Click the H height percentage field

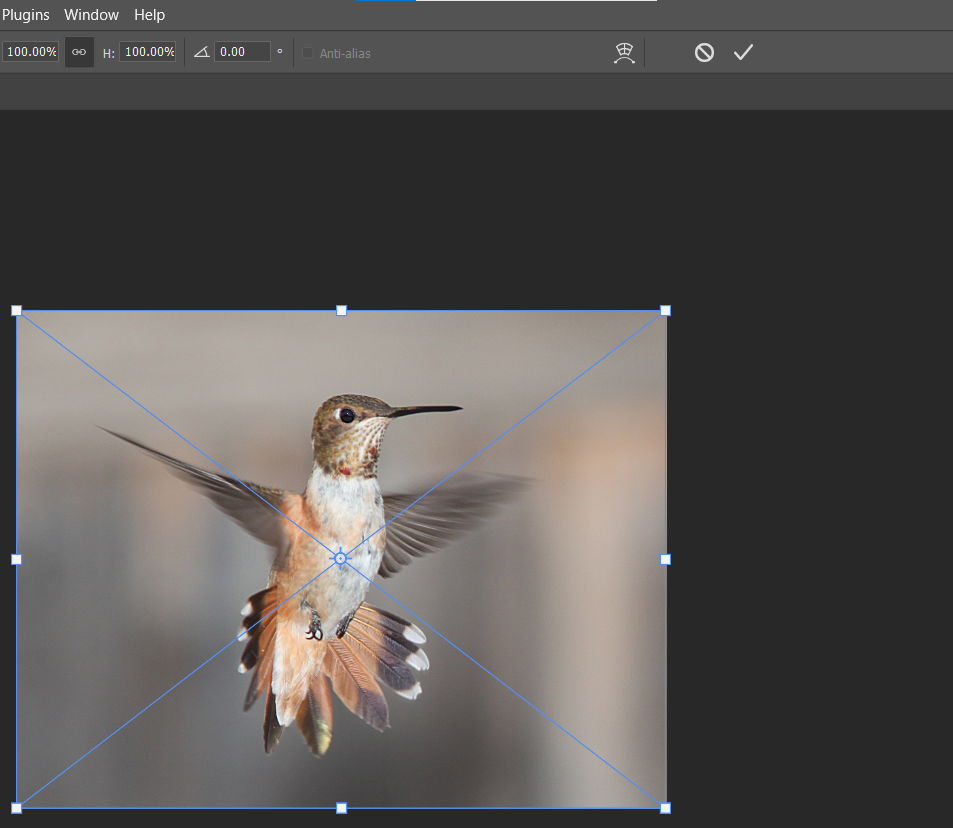[147, 52]
